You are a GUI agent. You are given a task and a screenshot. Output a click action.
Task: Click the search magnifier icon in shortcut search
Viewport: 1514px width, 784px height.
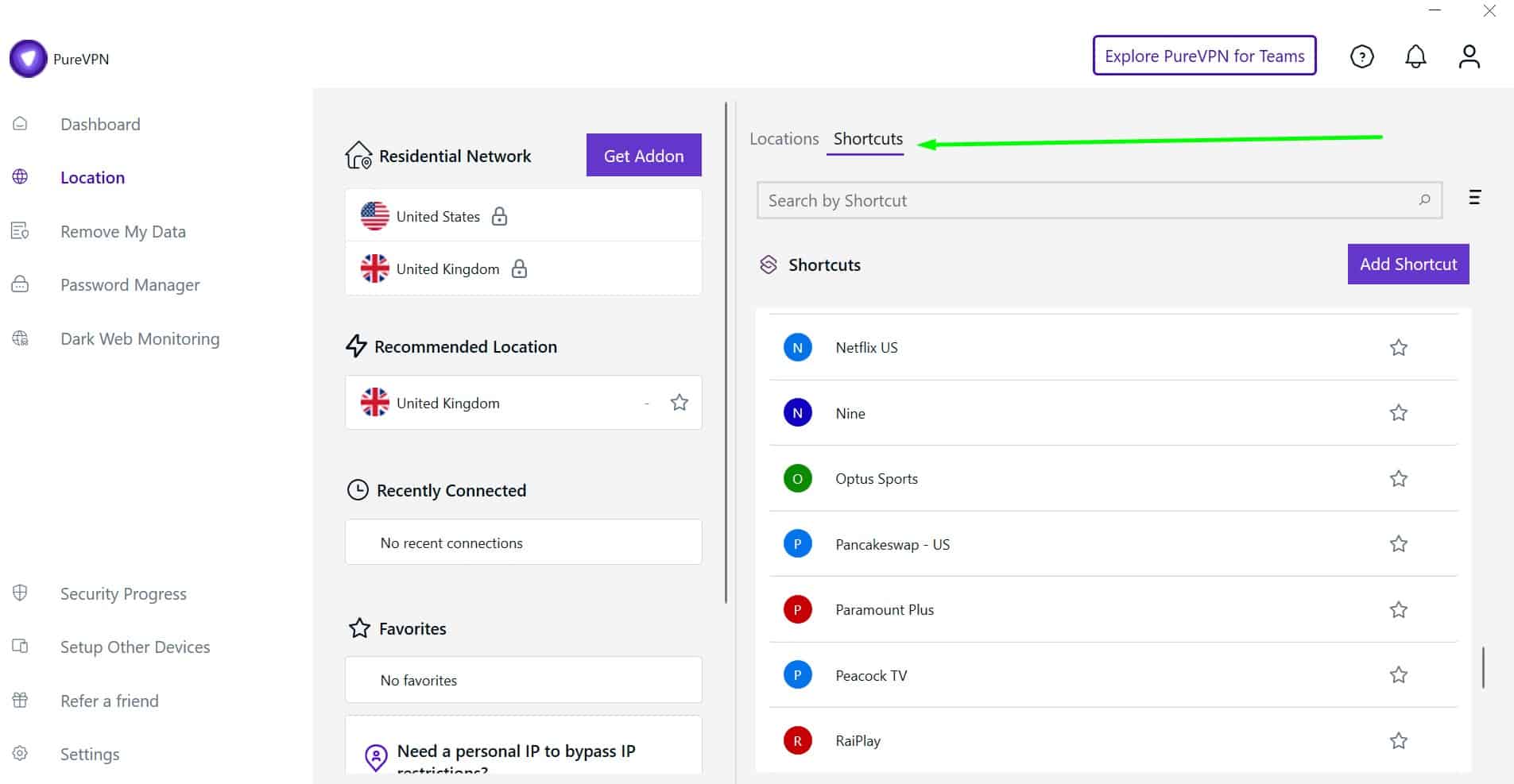(x=1425, y=199)
